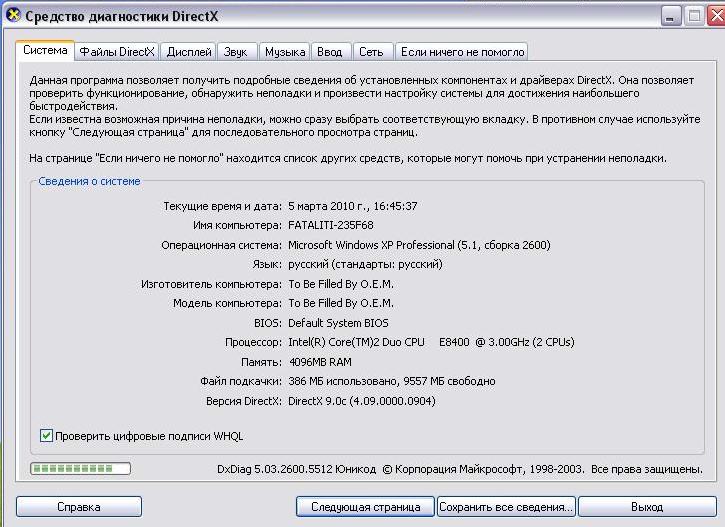
Task: Click the disabled maximize button
Action: (694, 17)
